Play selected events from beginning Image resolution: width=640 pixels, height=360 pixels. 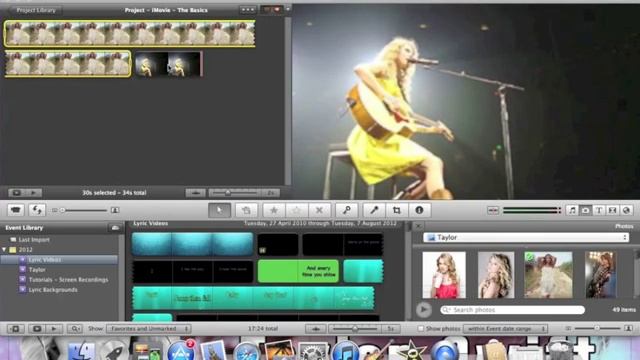click(54, 329)
